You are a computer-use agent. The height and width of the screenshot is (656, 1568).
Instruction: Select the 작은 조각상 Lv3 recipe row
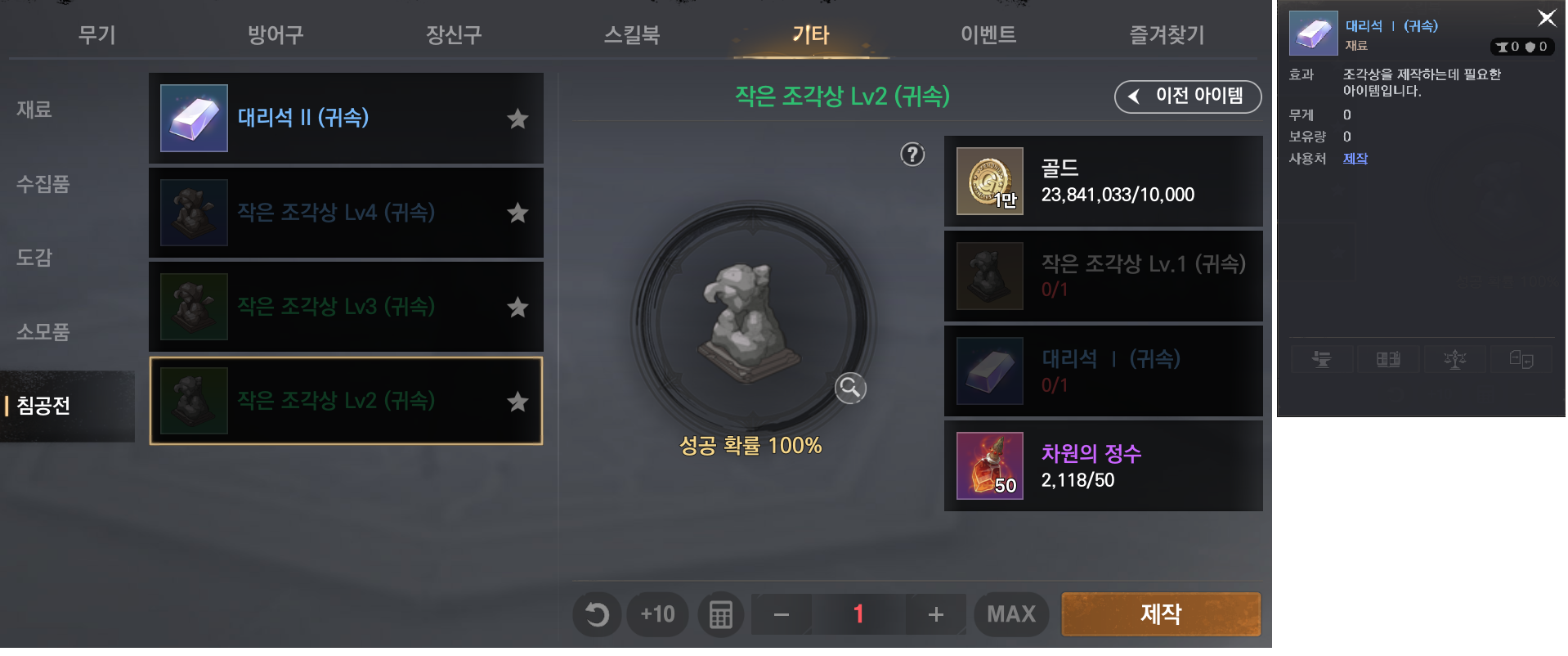click(346, 307)
